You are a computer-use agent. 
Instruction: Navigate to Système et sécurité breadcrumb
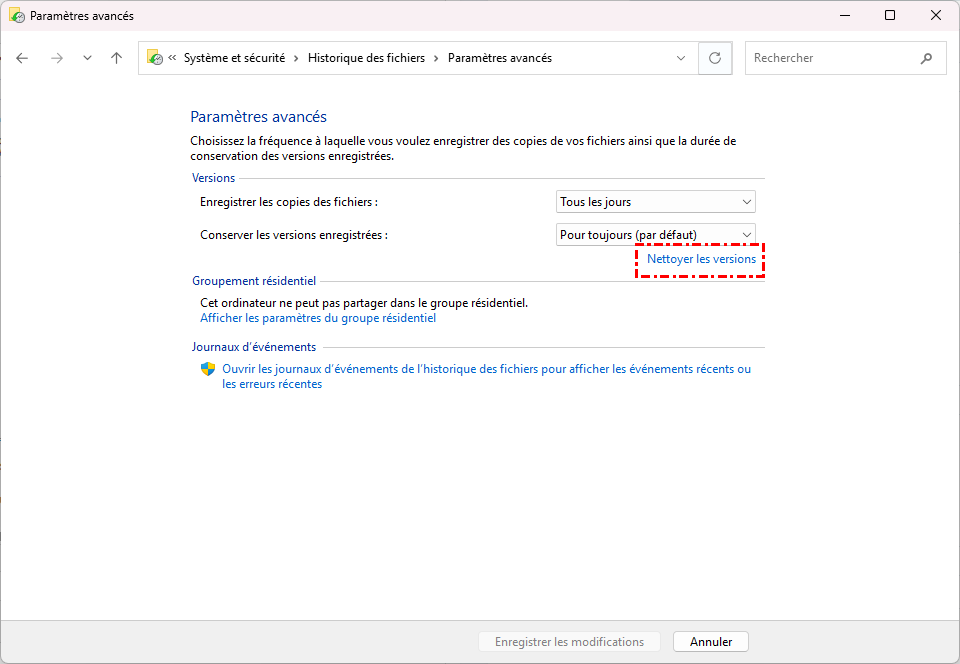pos(235,58)
